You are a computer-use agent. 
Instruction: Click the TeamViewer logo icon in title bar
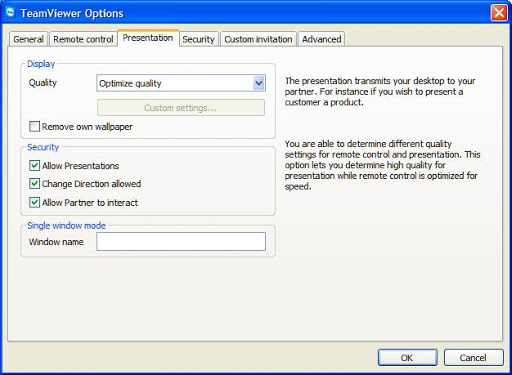click(11, 13)
